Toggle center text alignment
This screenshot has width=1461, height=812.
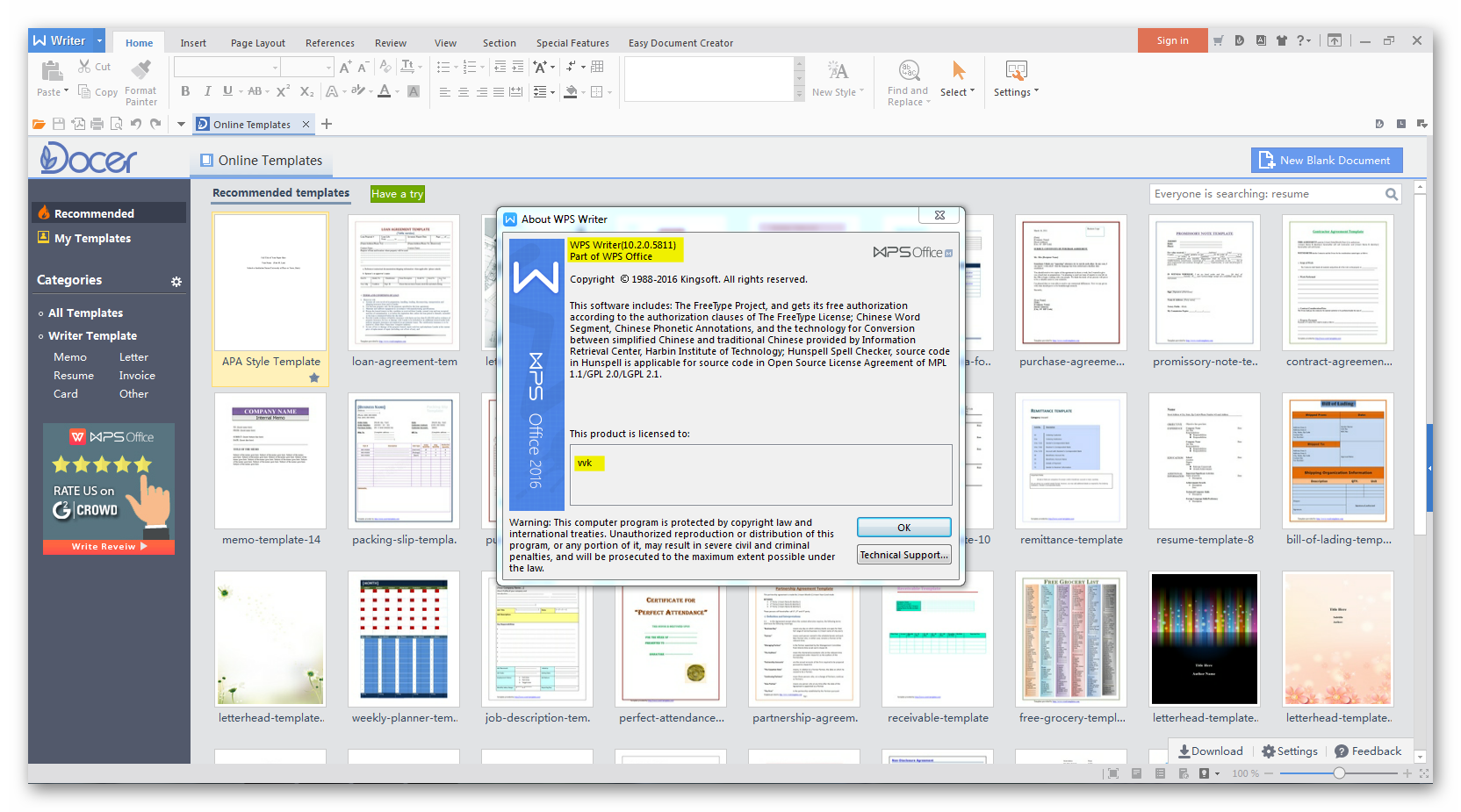click(x=463, y=91)
